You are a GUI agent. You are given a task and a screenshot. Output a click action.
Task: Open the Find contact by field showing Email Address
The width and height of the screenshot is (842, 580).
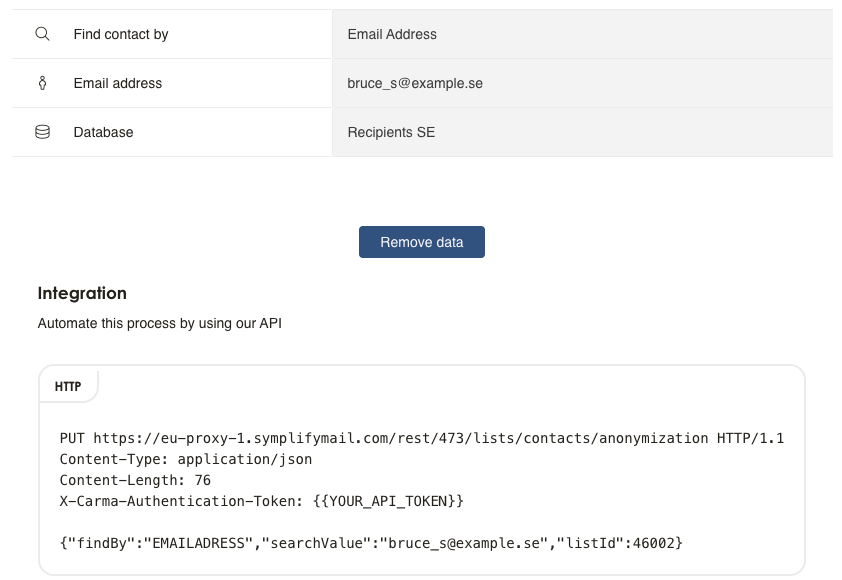click(x=582, y=34)
